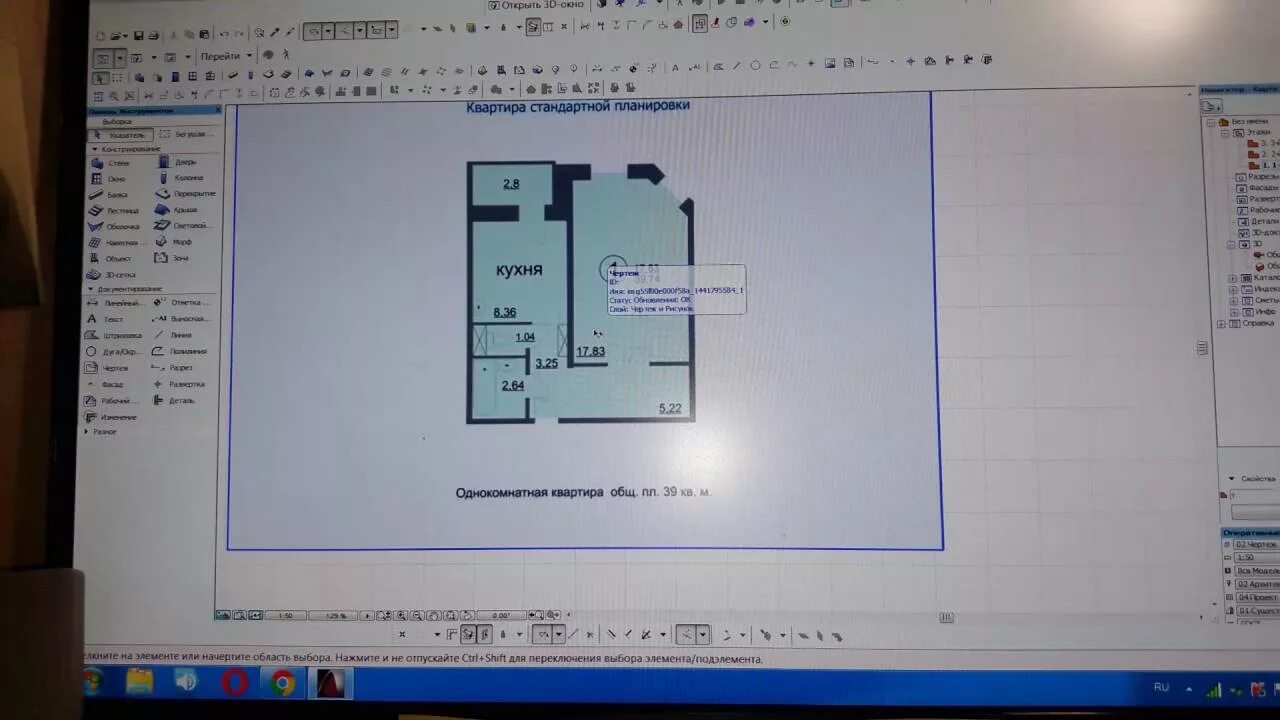Select the Label (Выносная) tool
The image size is (1280, 720).
point(180,318)
